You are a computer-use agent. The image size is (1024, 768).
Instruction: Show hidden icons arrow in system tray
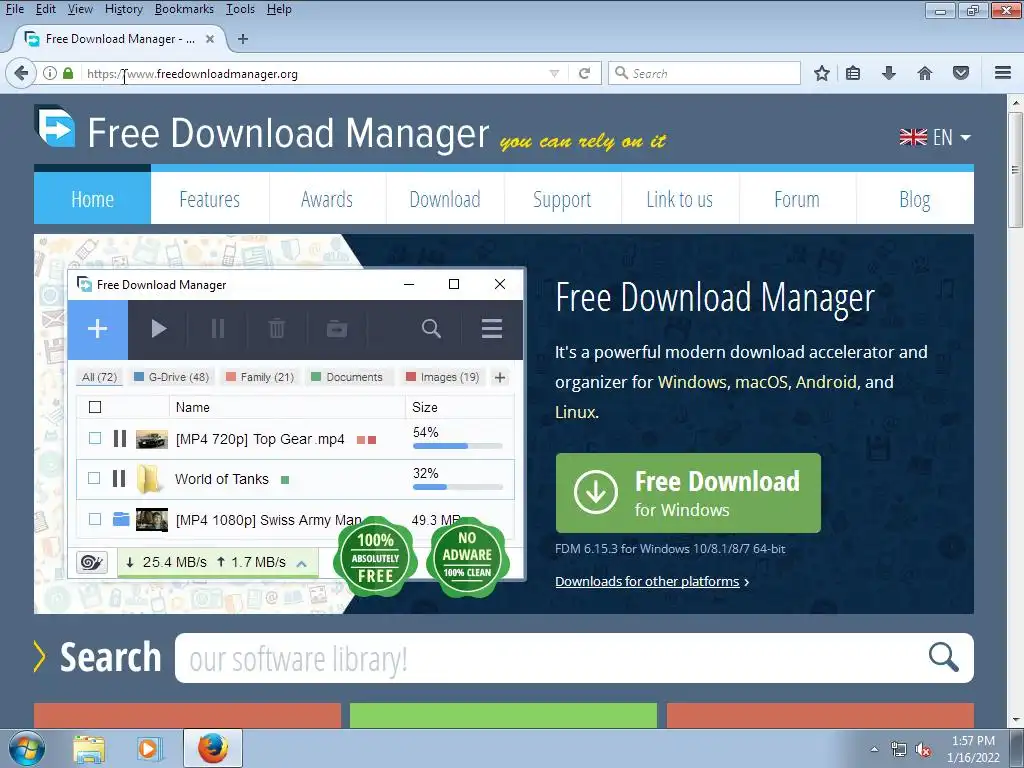click(874, 749)
